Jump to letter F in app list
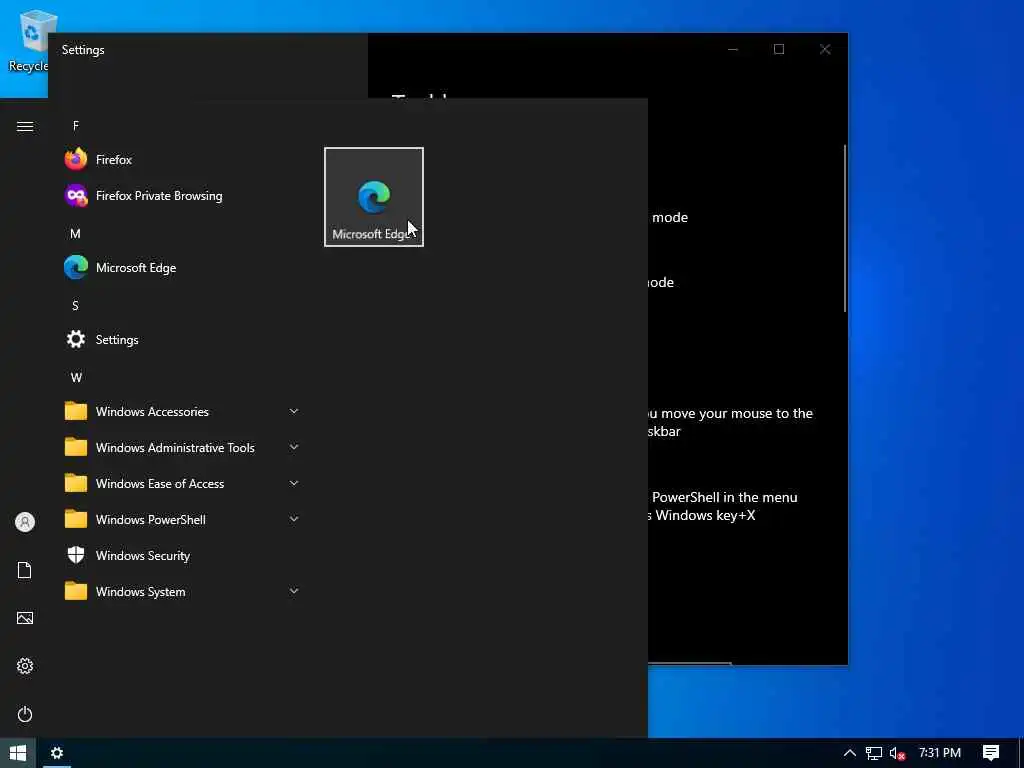The height and width of the screenshot is (768, 1024). [76, 126]
